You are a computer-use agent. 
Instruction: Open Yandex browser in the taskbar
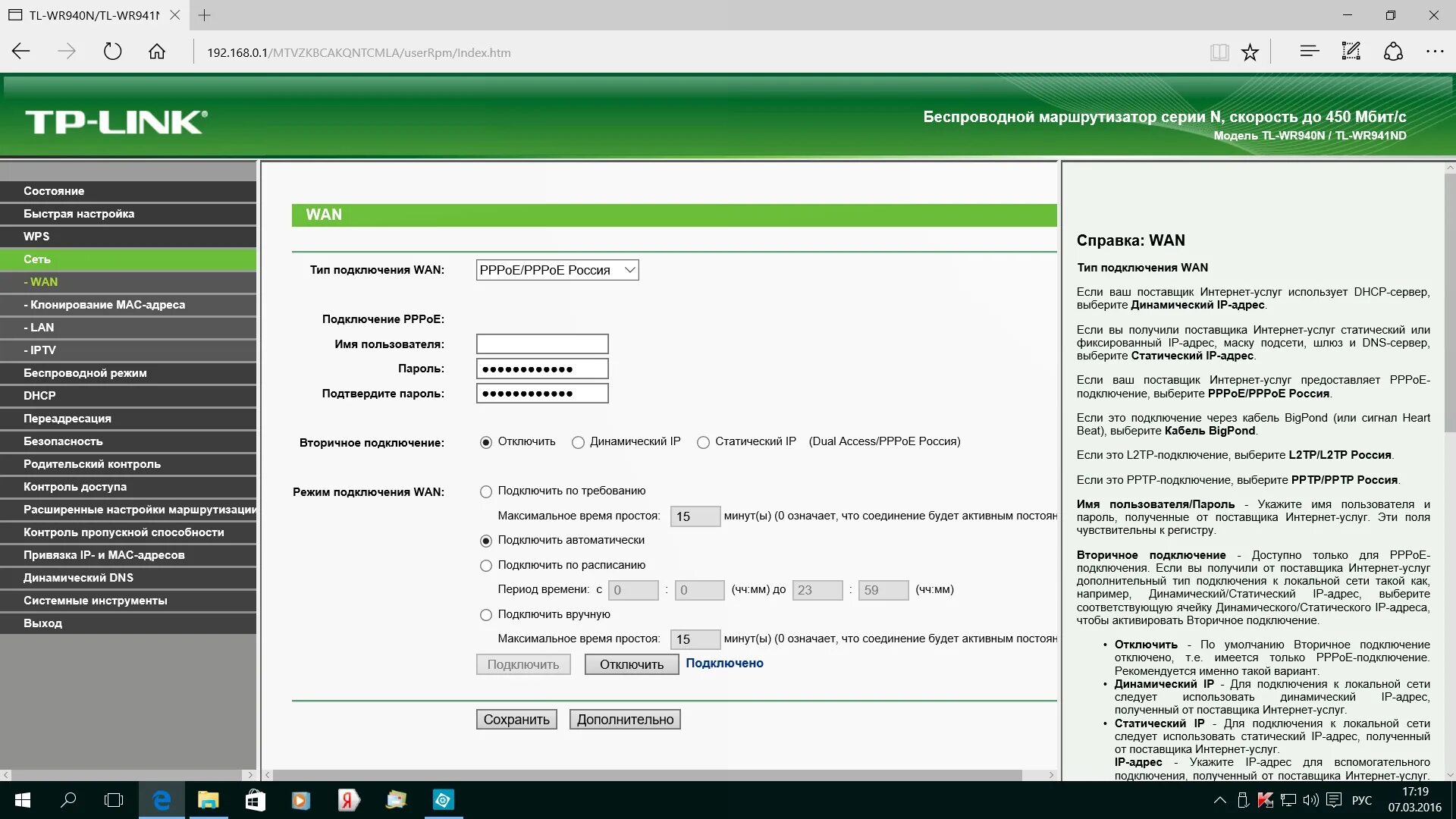(348, 800)
